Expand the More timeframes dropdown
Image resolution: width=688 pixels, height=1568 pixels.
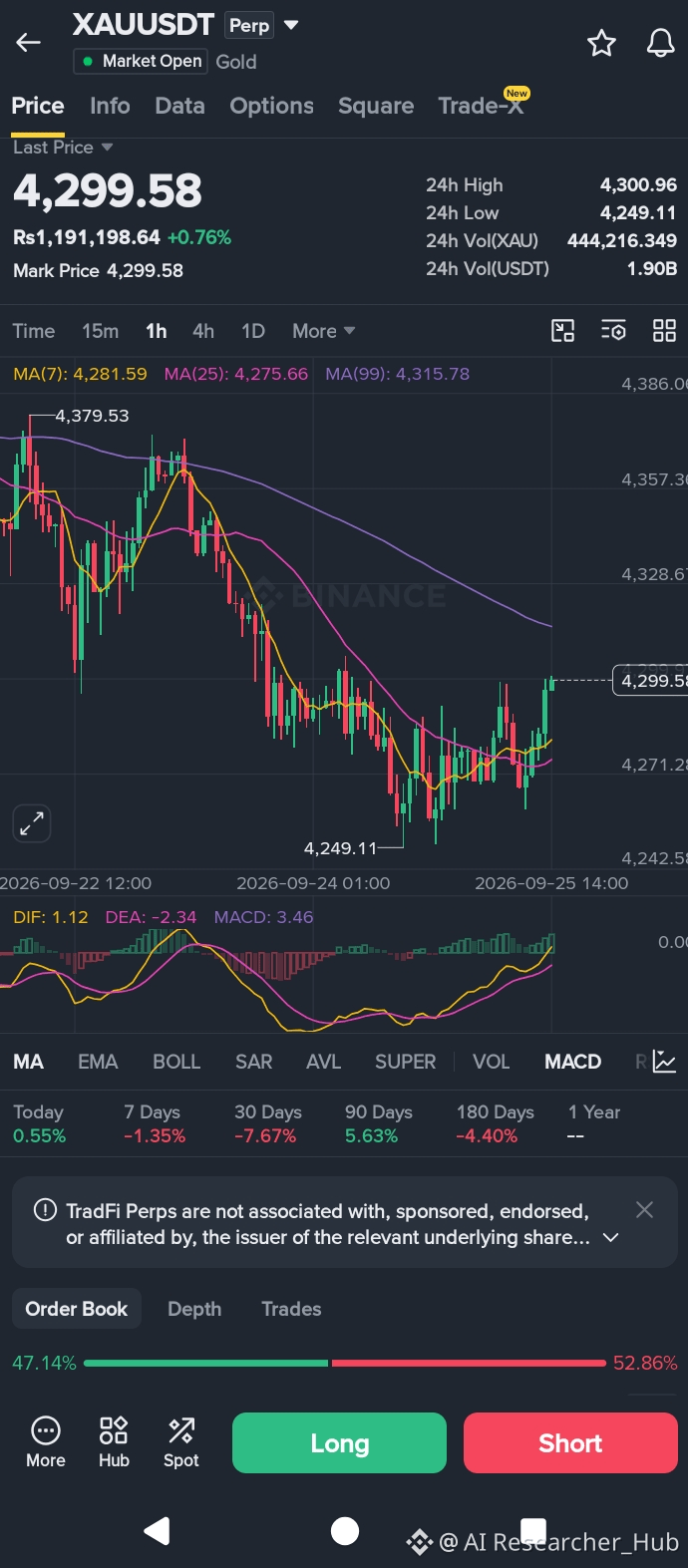pyautogui.click(x=324, y=331)
